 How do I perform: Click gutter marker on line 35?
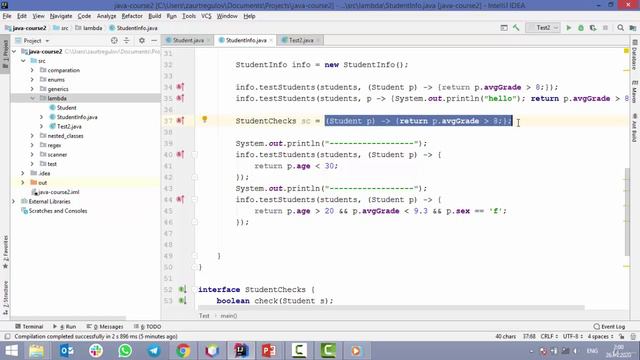[x=180, y=98]
